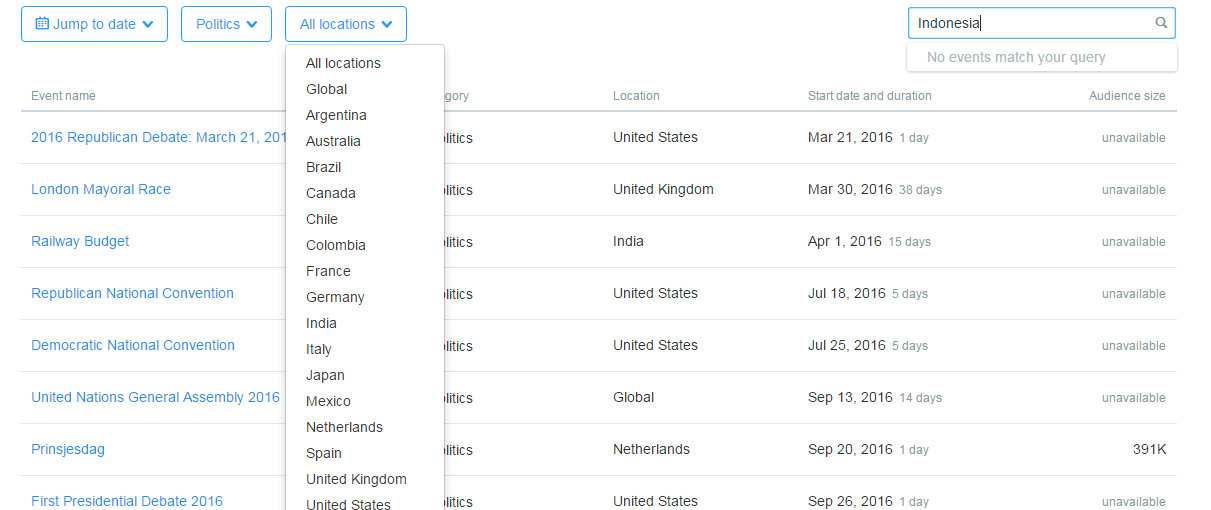Viewport: 1211px width, 510px height.
Task: Open Democratic National Convention event
Action: pos(133,345)
